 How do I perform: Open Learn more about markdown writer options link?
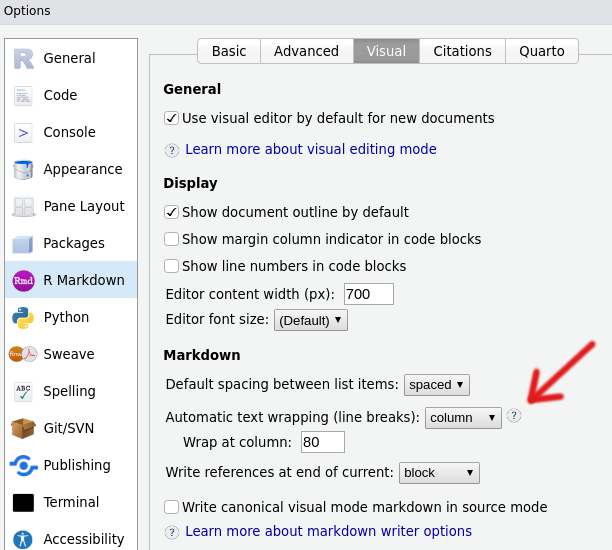[328, 531]
